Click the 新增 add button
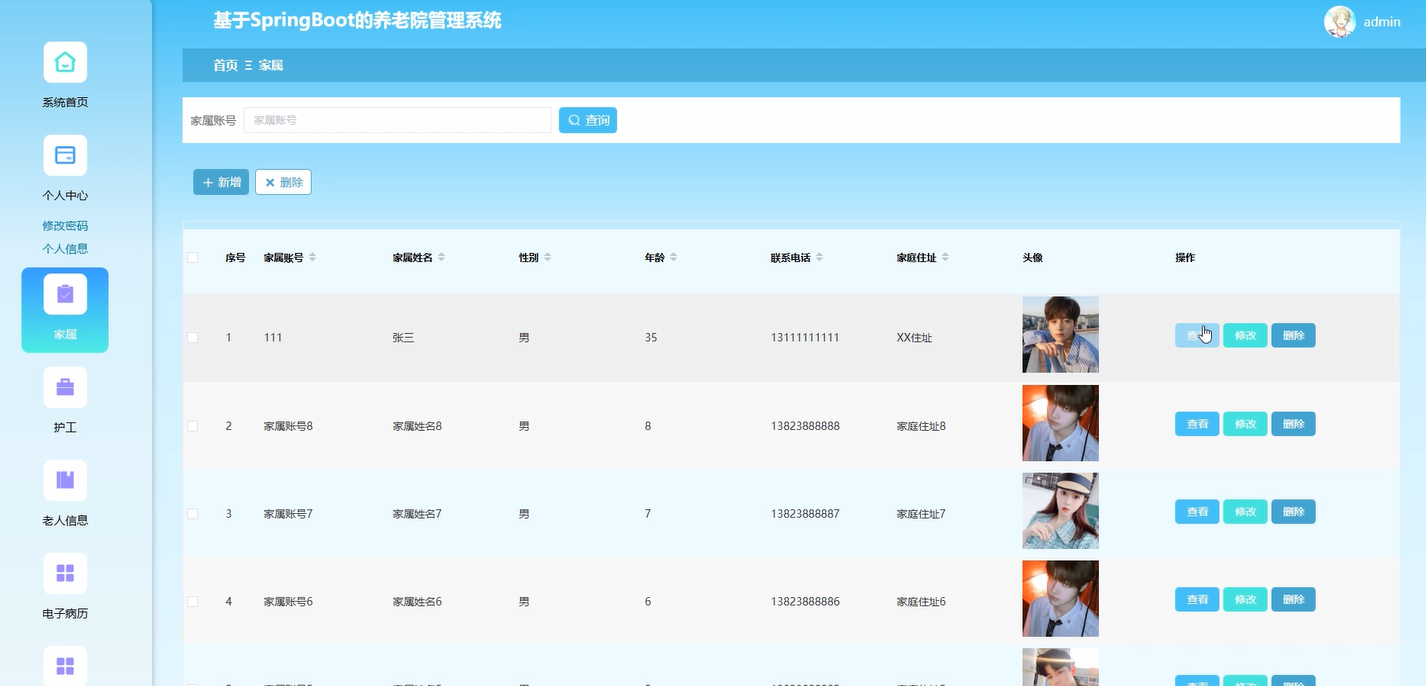Screen dimensions: 1426x686 221,182
